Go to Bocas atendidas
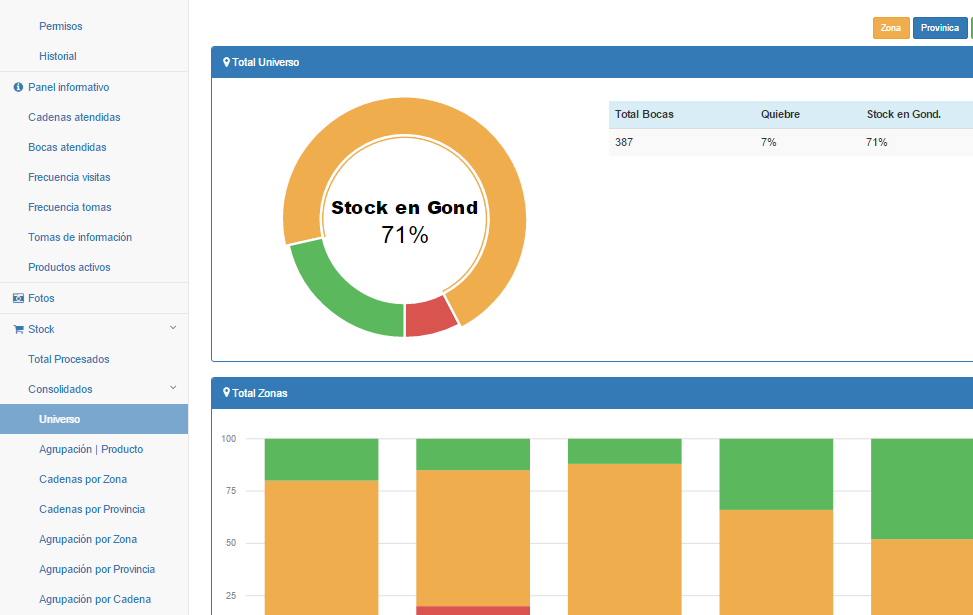 67,147
